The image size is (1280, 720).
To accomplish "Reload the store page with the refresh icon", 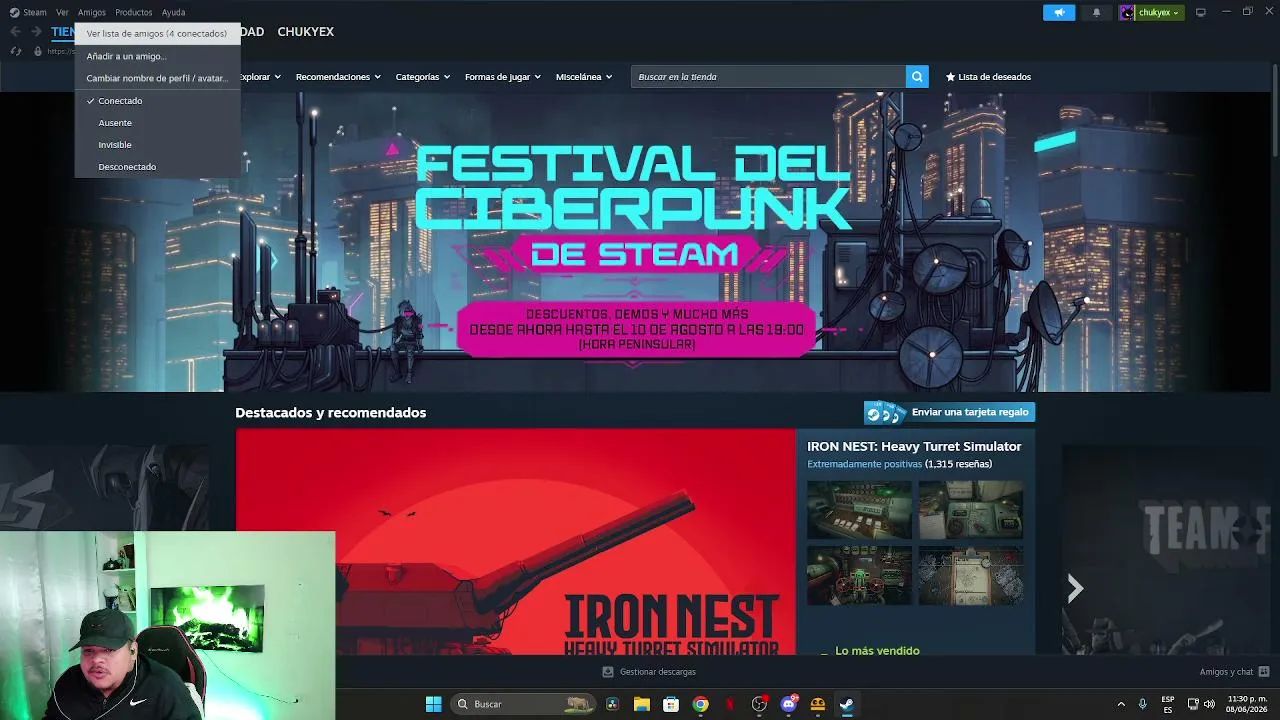I will point(16,51).
